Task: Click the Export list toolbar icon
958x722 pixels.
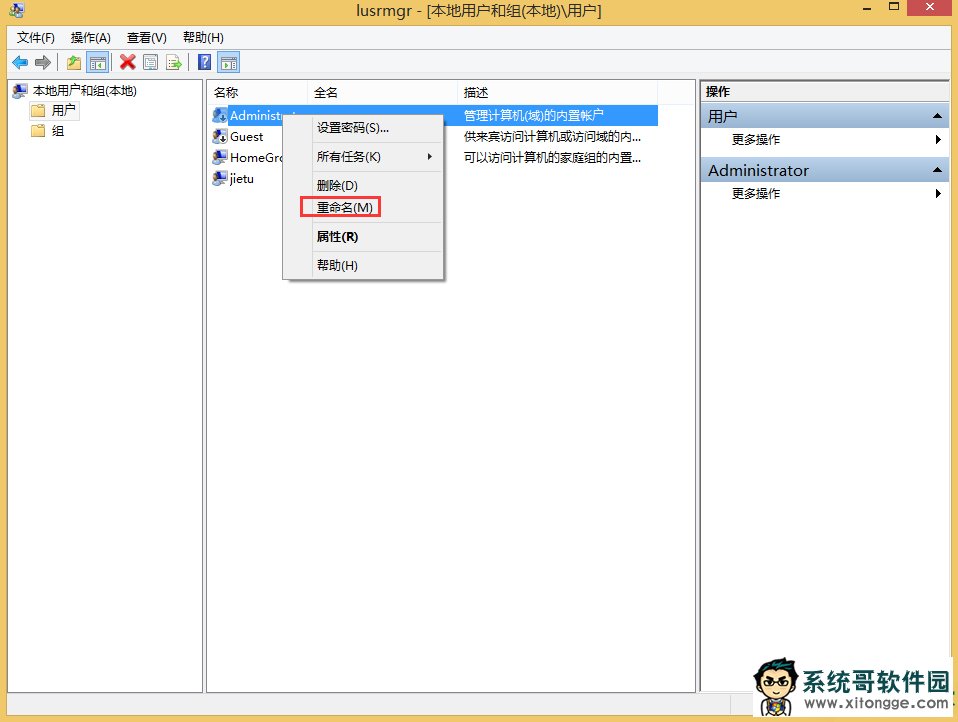Action: pos(173,62)
